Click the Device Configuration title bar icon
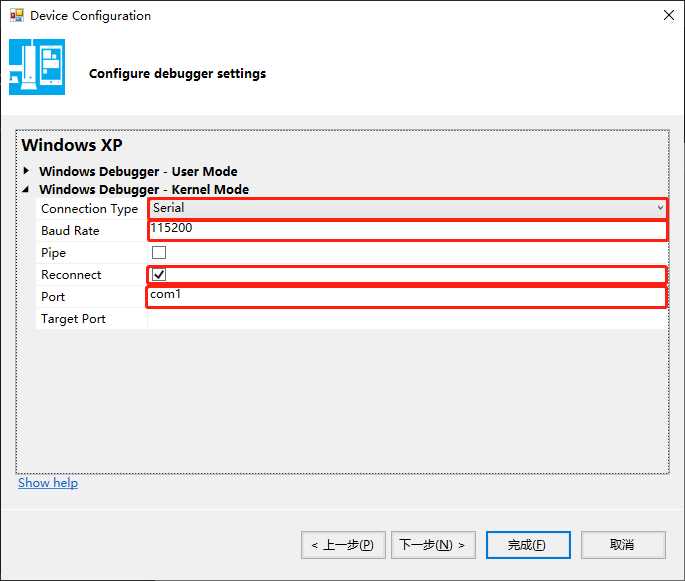Viewport: 685px width, 581px height. [17, 16]
